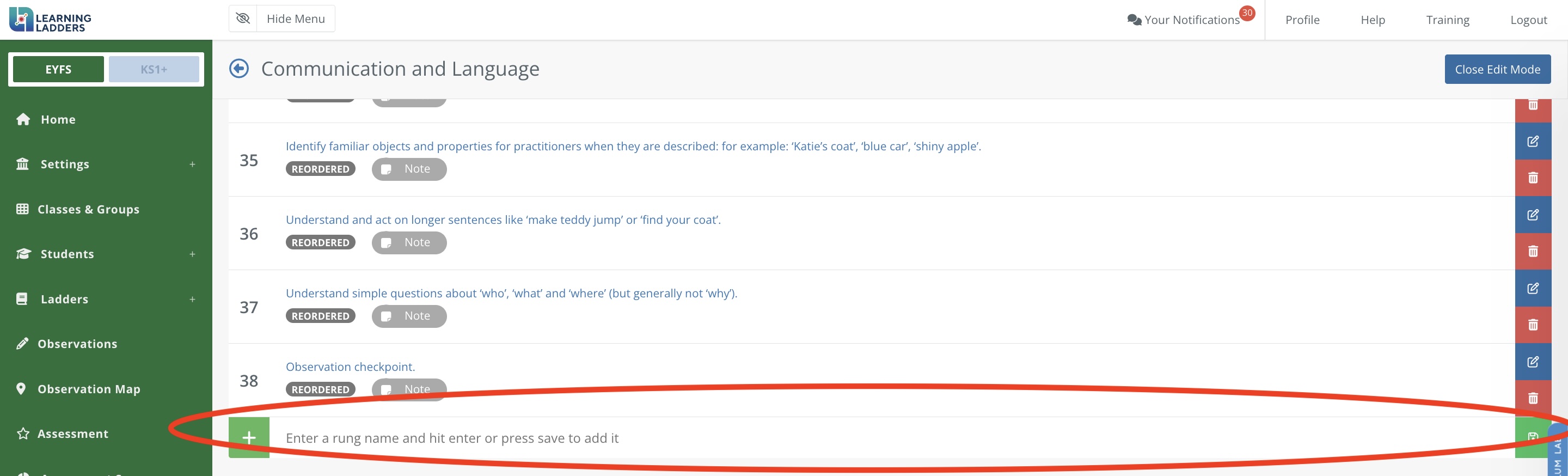Click the edit icon for rung 35
Screen dimensions: 1568x476
click(x=1533, y=141)
